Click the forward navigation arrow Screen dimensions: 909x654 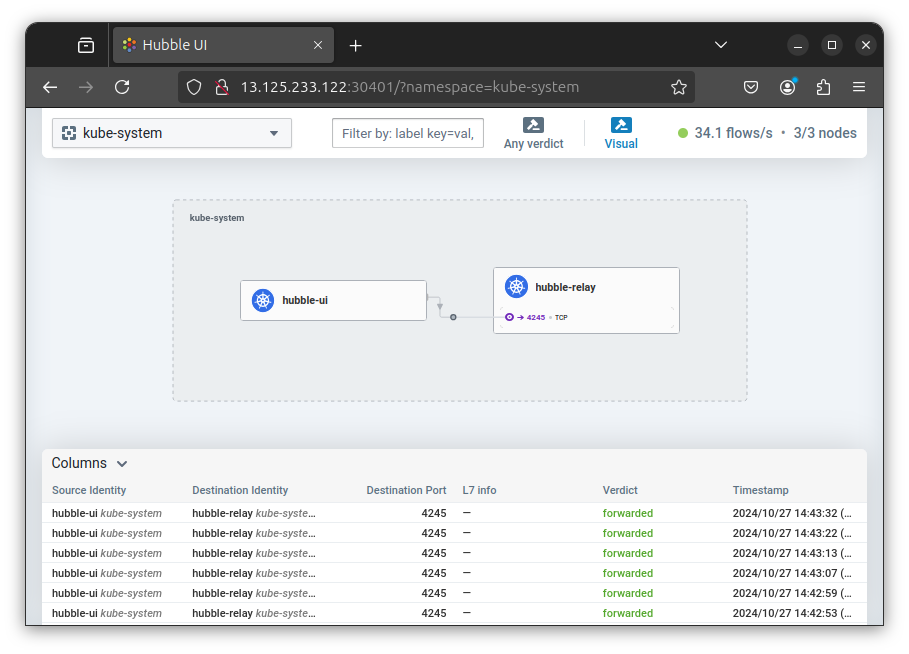pos(86,87)
